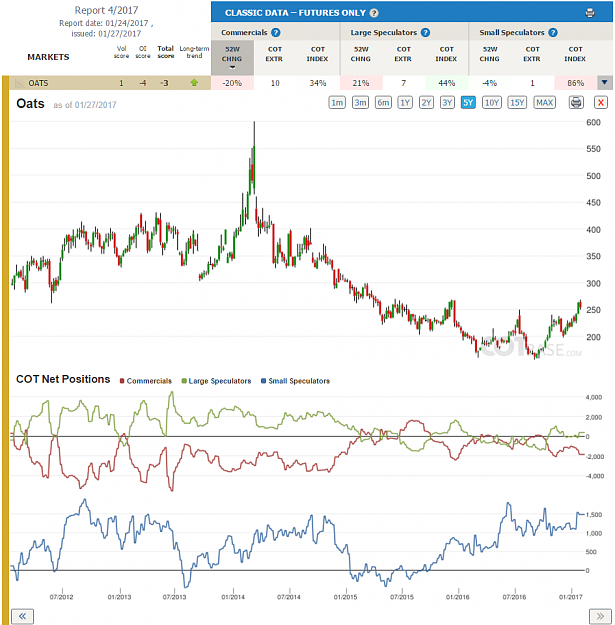Toggle Small Speculators series in legend

pyautogui.click(x=295, y=381)
